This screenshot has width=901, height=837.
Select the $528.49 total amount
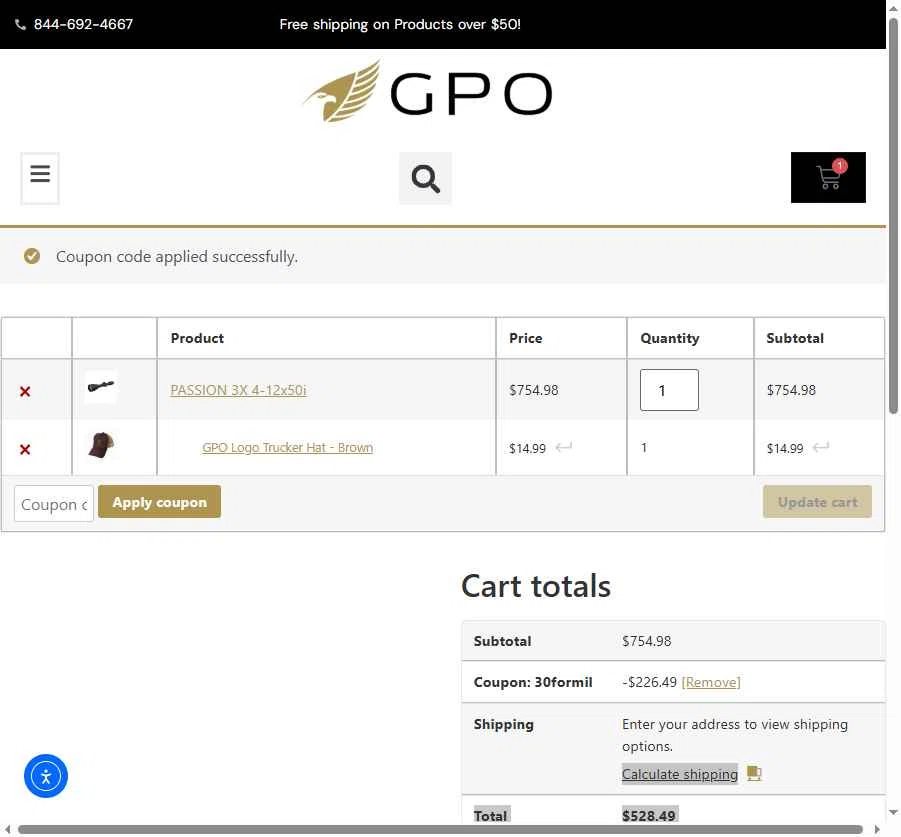[649, 815]
